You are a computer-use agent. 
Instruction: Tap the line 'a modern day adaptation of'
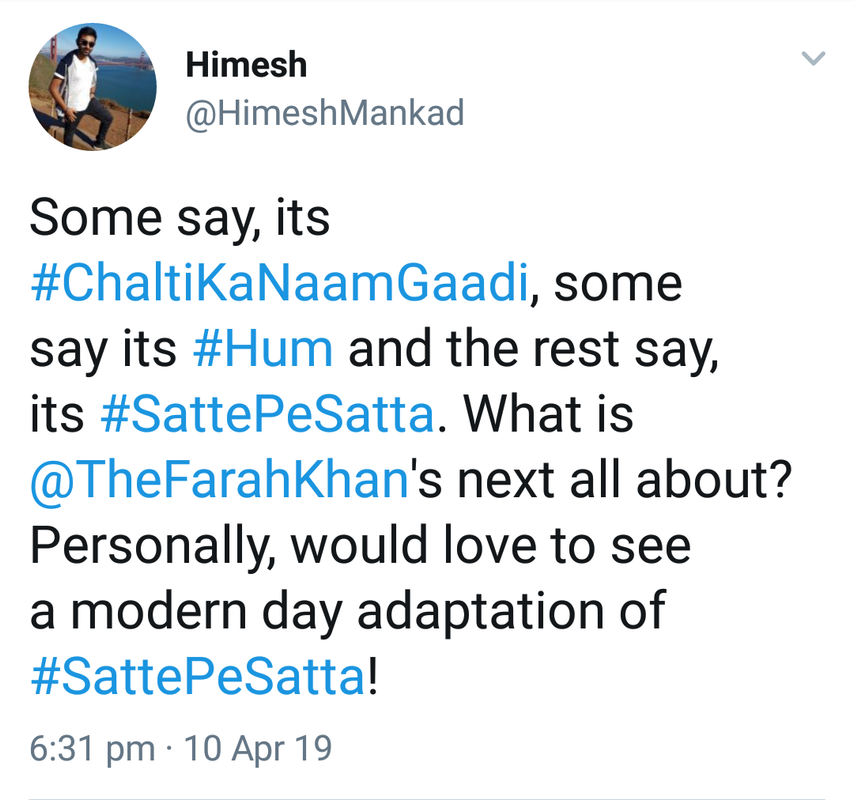pyautogui.click(x=348, y=612)
